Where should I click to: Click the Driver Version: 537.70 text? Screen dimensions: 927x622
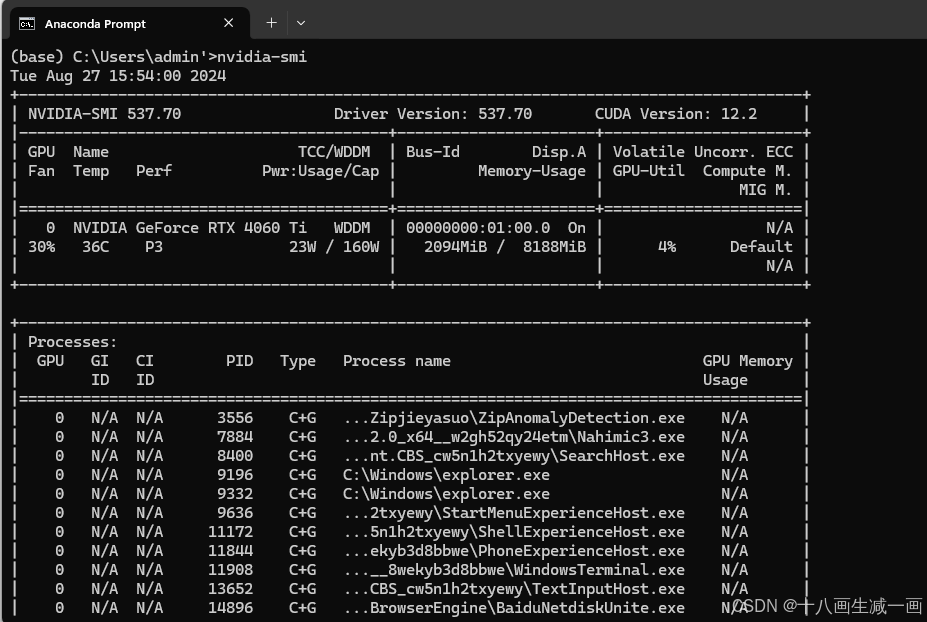point(433,114)
